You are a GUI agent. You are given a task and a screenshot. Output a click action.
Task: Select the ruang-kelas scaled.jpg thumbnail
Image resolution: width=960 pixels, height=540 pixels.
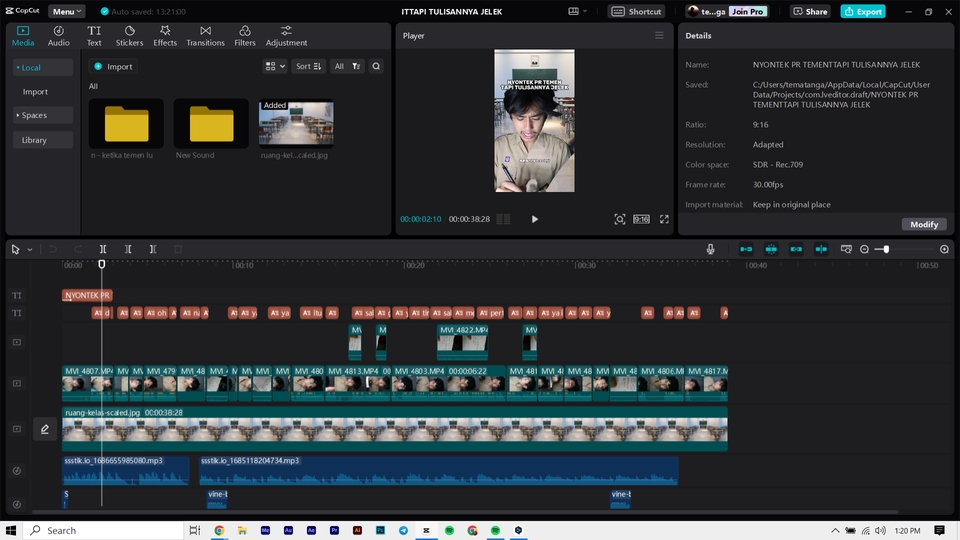pos(296,124)
